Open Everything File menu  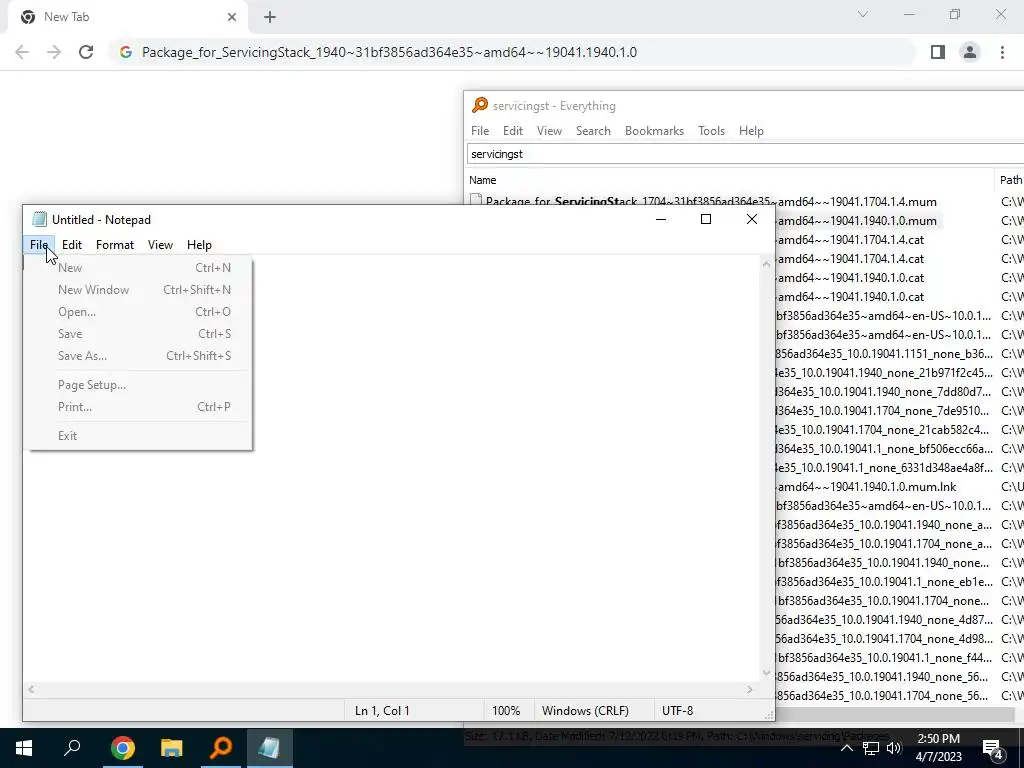[480, 131]
